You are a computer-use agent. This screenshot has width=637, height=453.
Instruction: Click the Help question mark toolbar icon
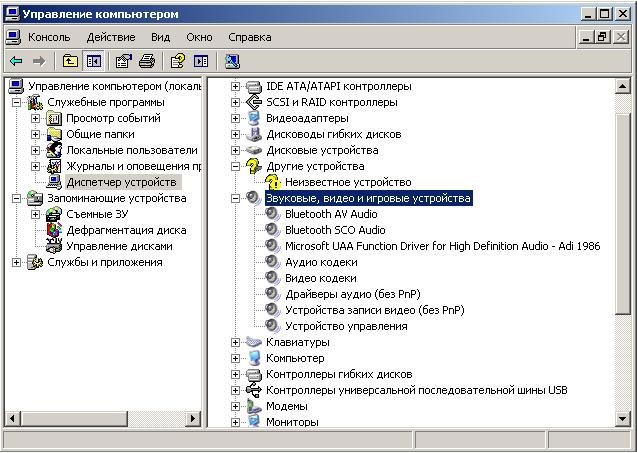178,61
